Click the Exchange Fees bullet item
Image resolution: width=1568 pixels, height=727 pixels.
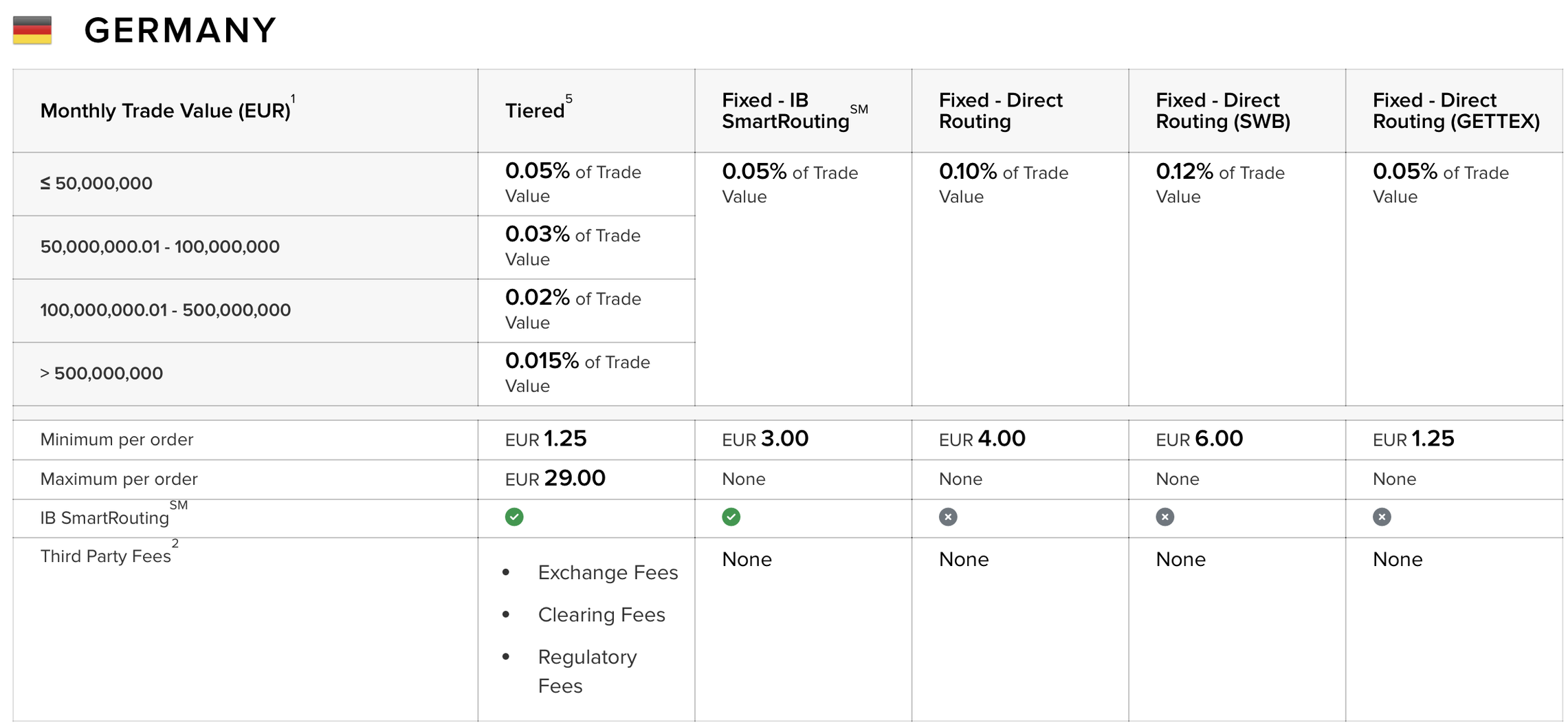click(x=608, y=572)
